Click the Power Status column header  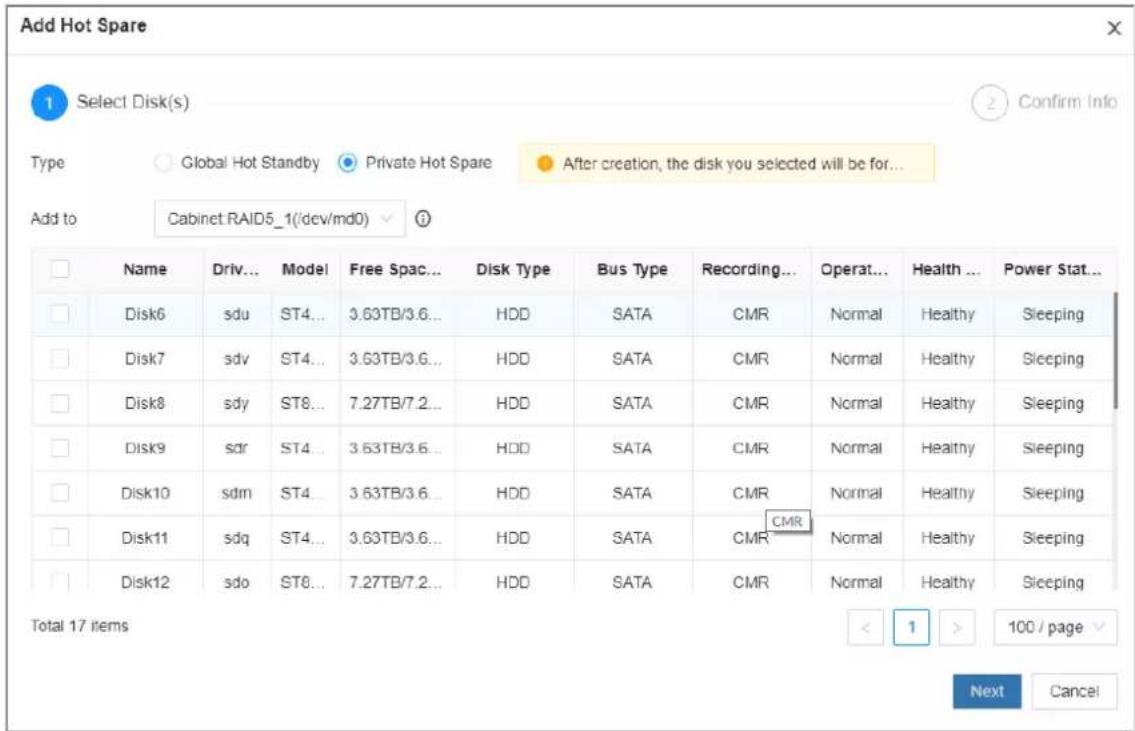pos(1052,269)
